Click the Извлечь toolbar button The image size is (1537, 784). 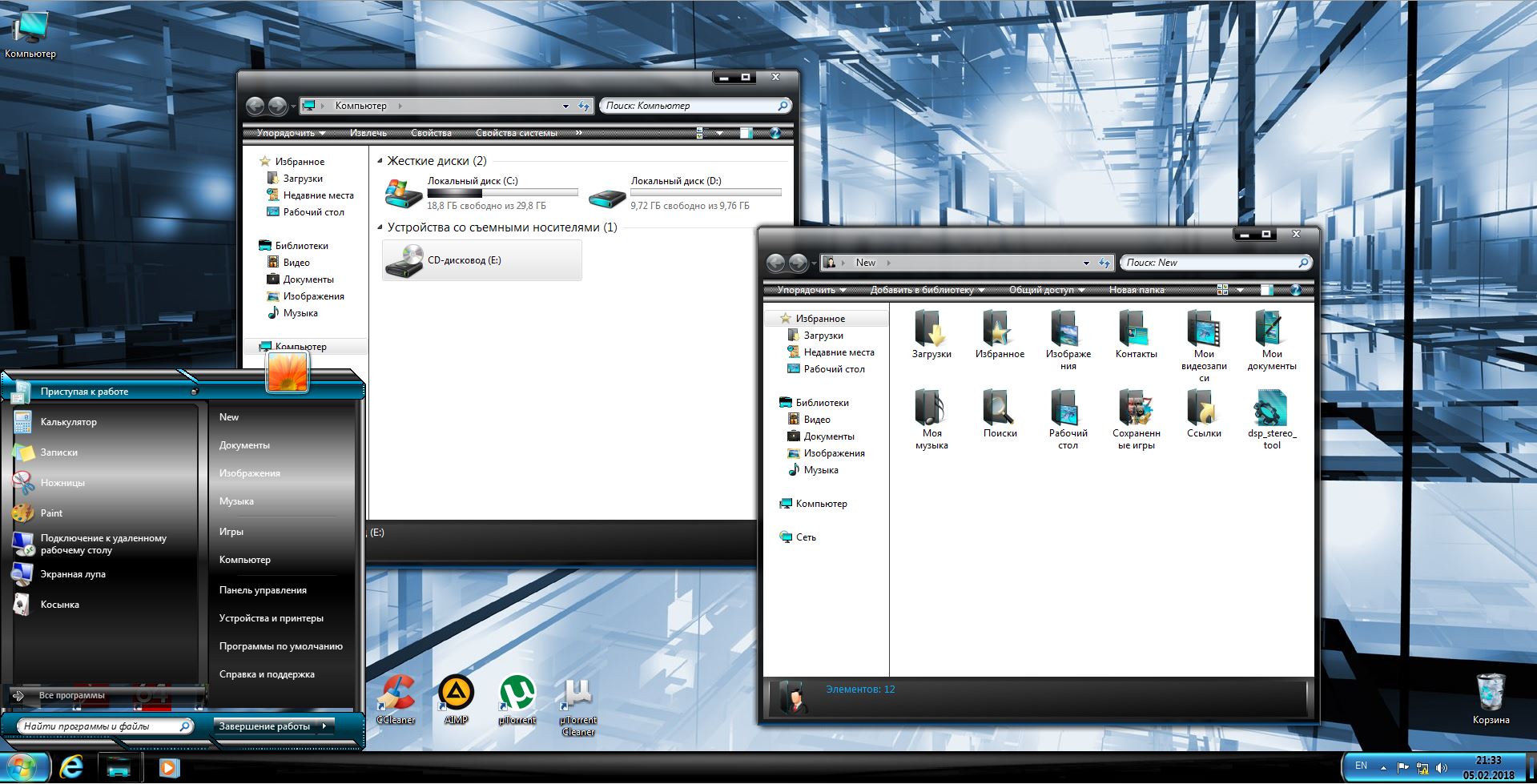pyautogui.click(x=368, y=133)
